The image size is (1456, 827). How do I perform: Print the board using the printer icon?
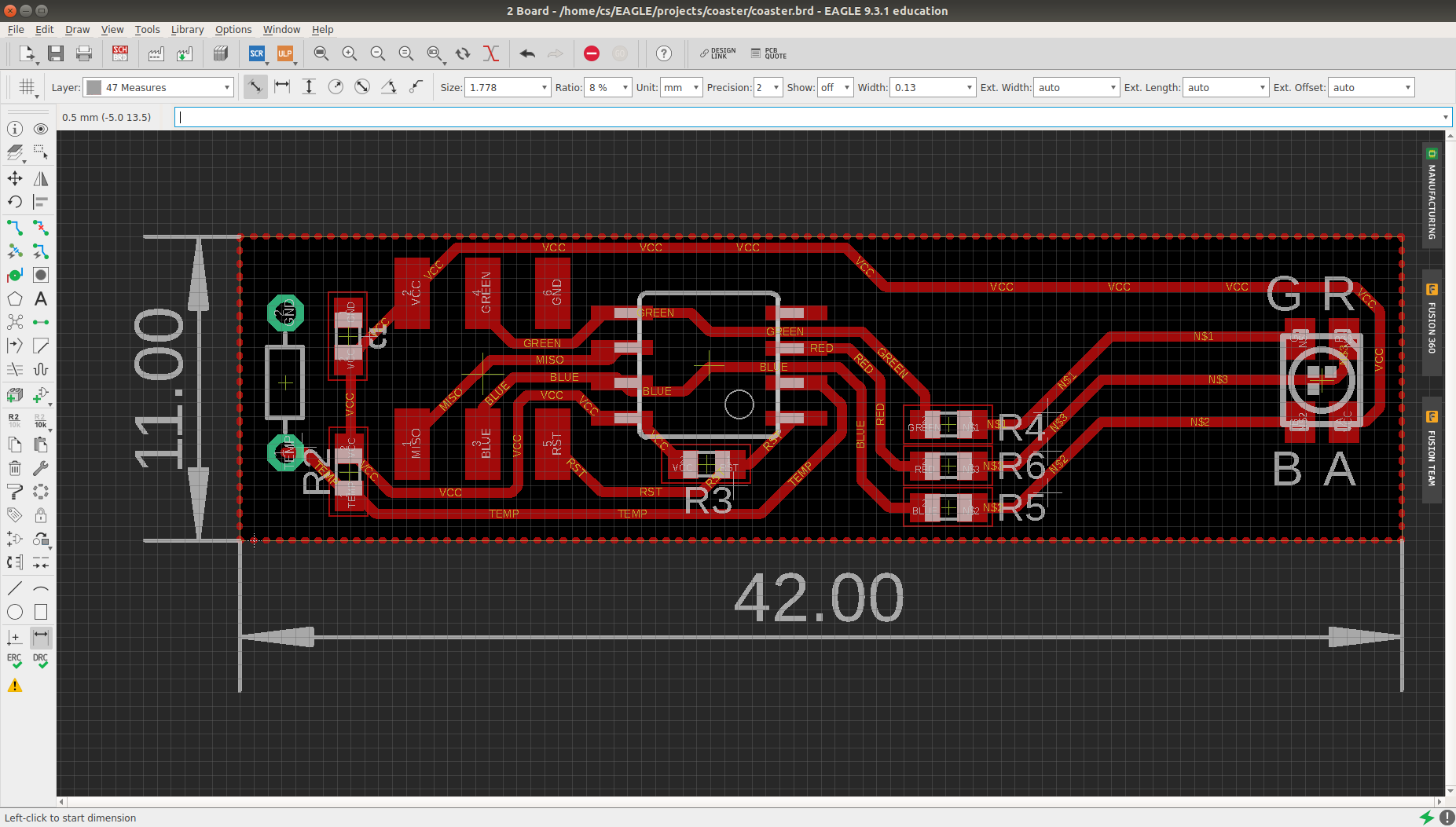[84, 53]
